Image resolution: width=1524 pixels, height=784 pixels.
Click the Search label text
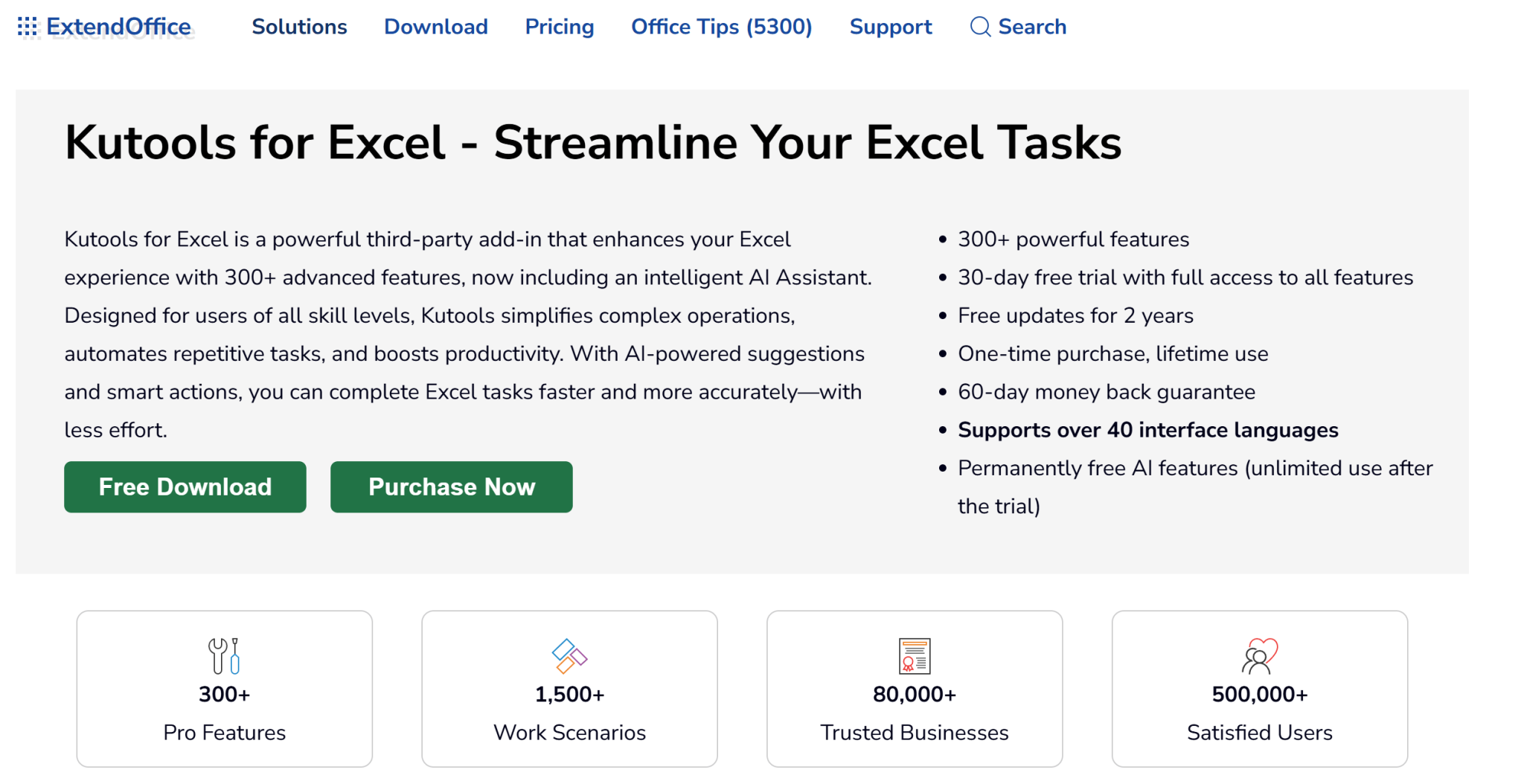point(1032,27)
